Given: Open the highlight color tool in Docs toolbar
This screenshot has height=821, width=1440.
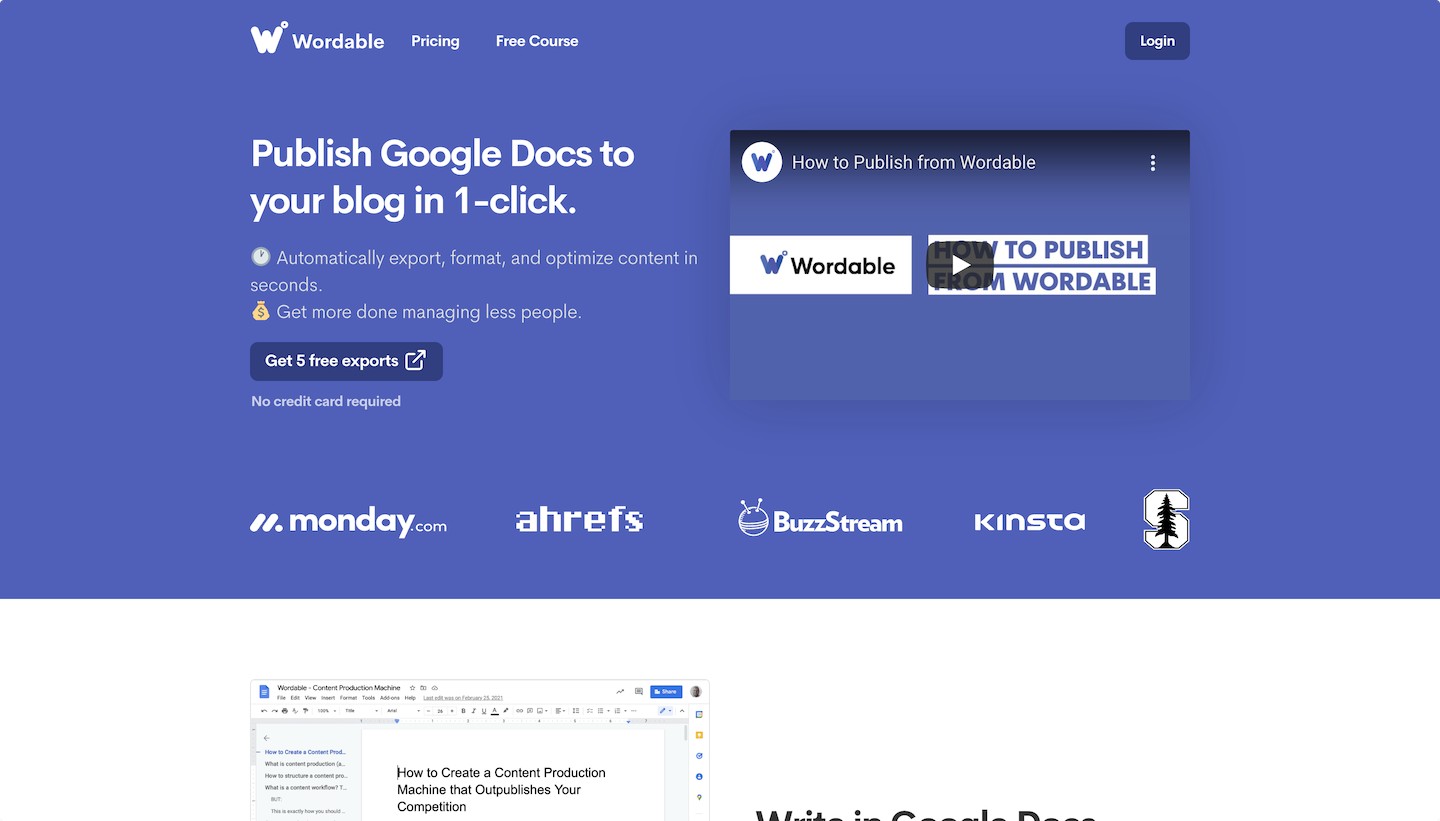Looking at the screenshot, I should point(506,711).
